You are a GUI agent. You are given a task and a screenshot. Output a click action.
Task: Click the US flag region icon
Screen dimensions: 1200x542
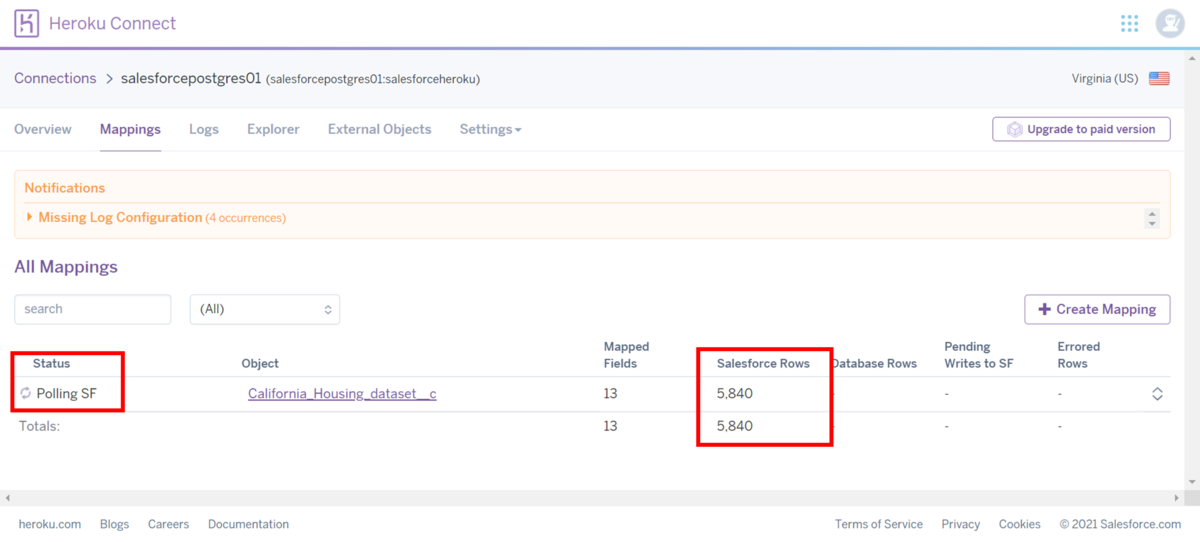tap(1159, 78)
